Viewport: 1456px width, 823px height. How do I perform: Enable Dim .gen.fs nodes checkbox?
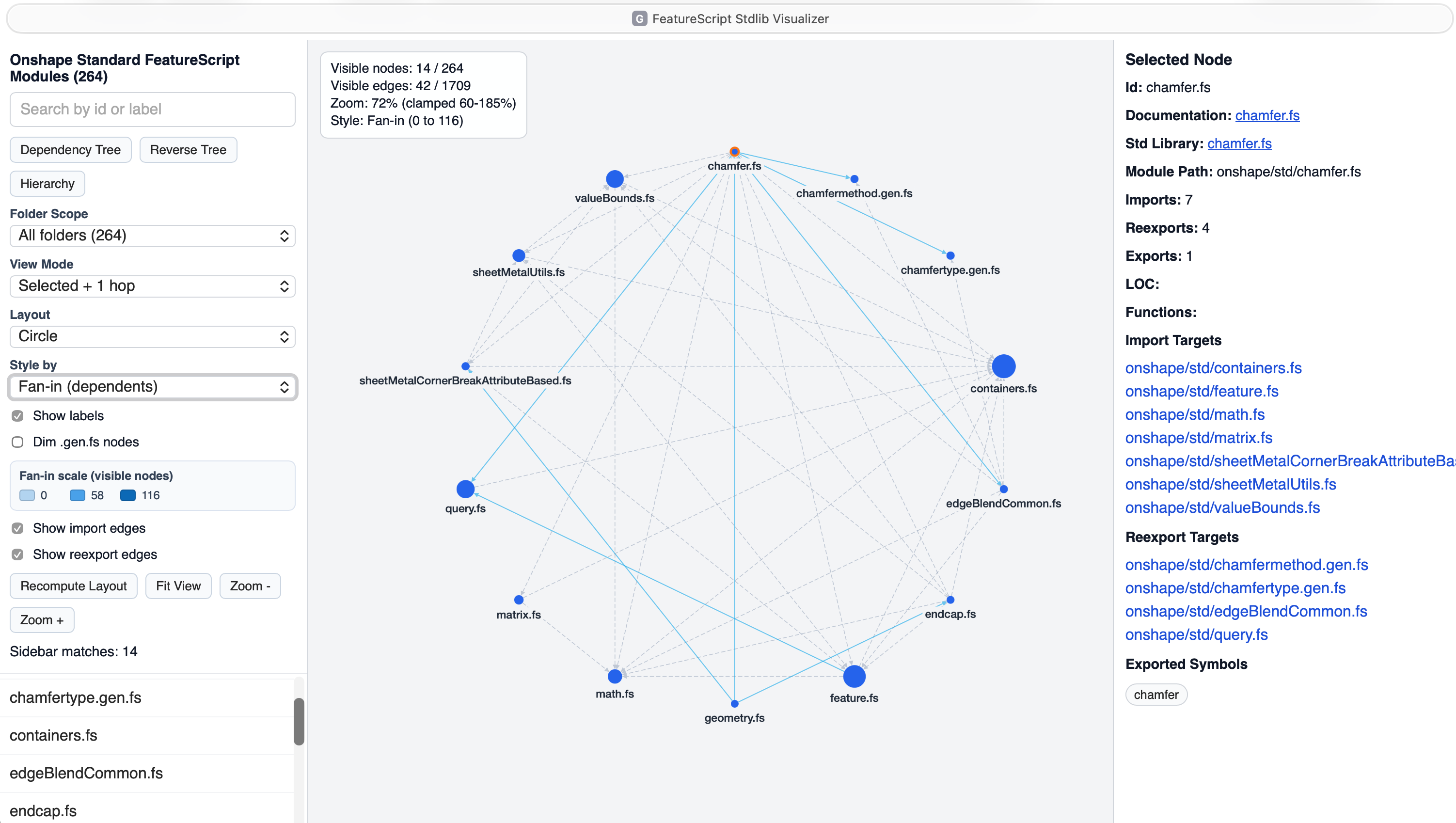click(x=17, y=442)
